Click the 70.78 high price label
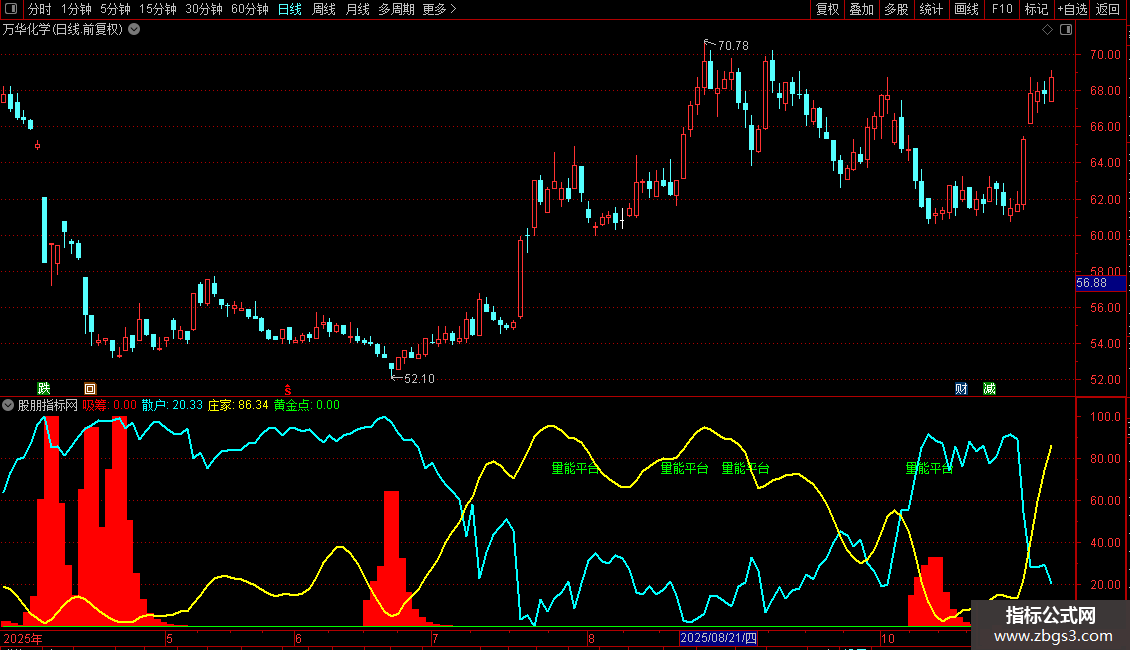 point(733,45)
